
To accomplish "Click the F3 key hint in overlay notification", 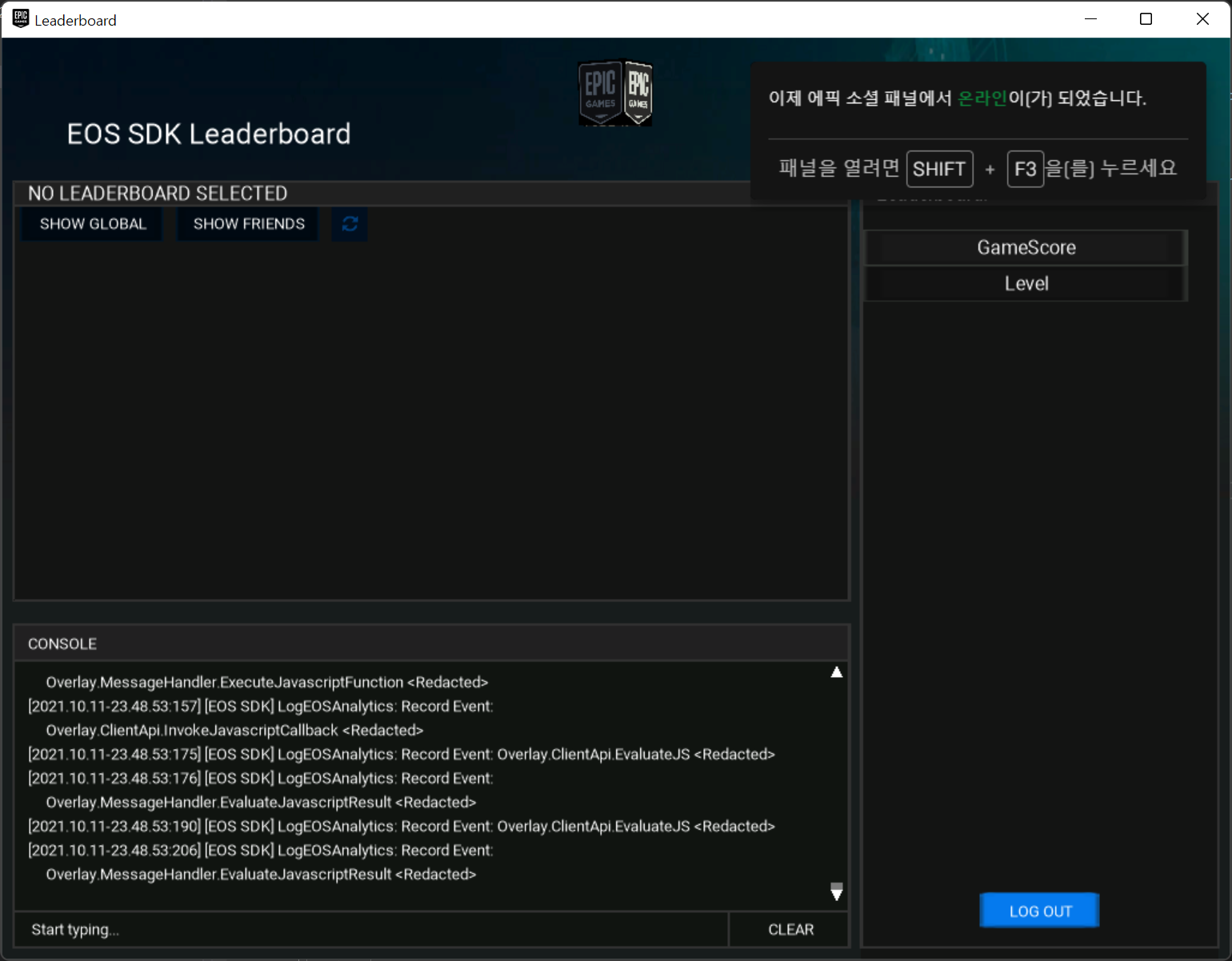I will pos(1025,169).
